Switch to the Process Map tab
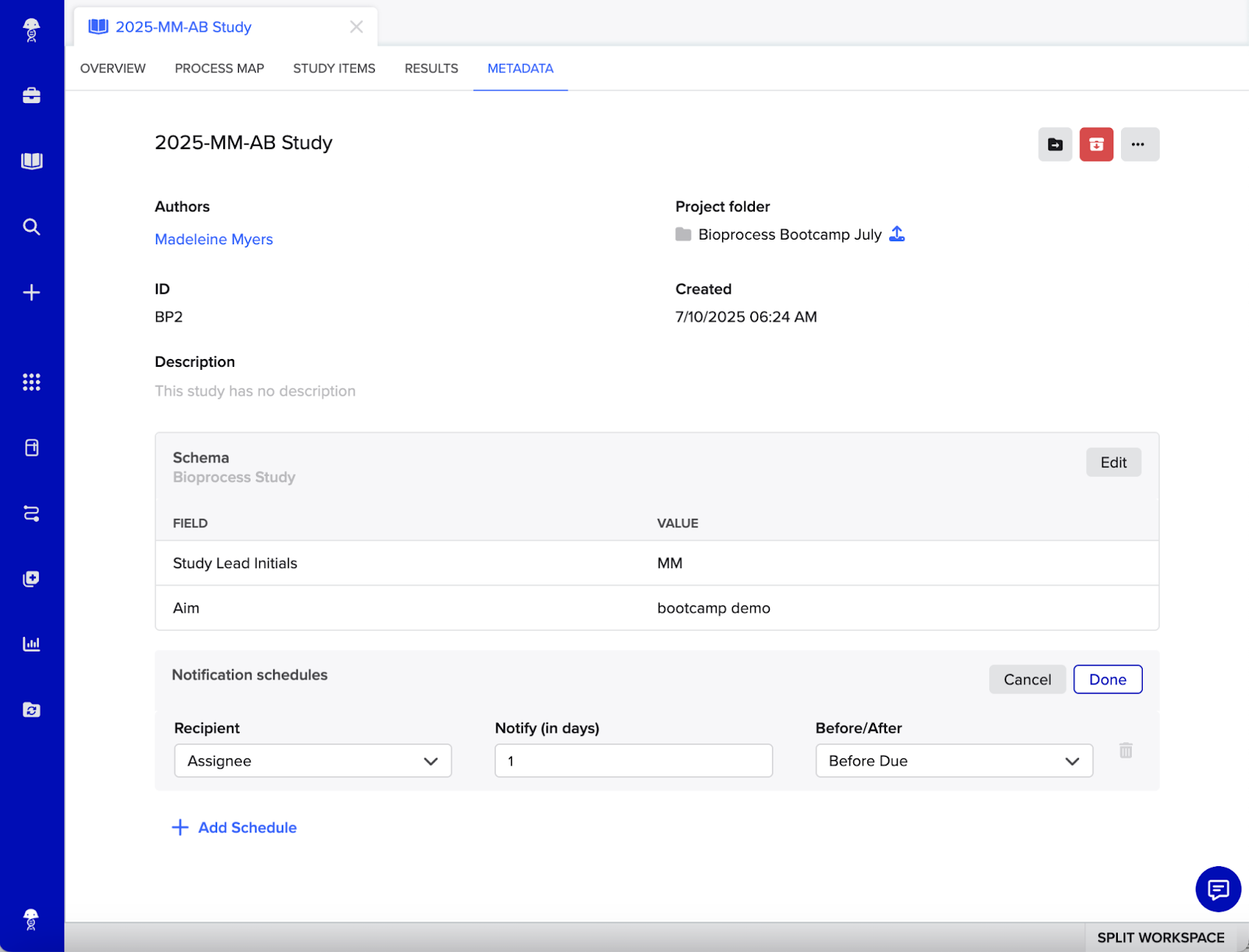 click(x=219, y=69)
